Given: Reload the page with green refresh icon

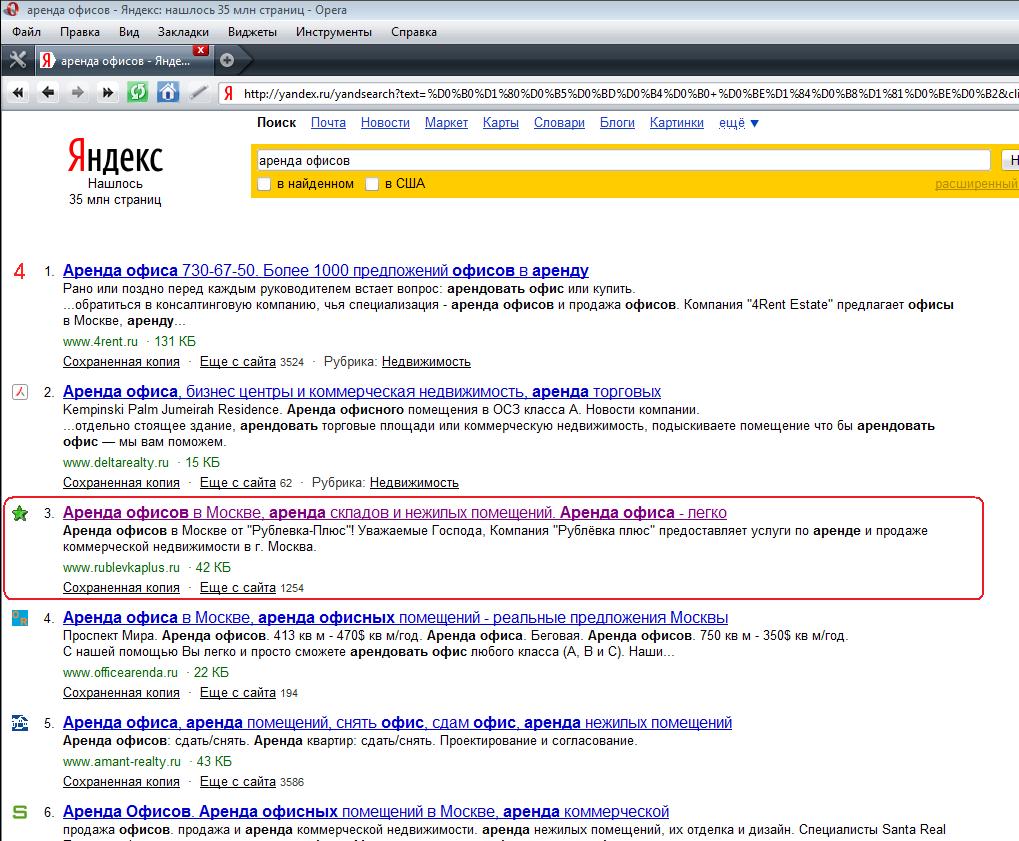Looking at the screenshot, I should click(x=137, y=92).
